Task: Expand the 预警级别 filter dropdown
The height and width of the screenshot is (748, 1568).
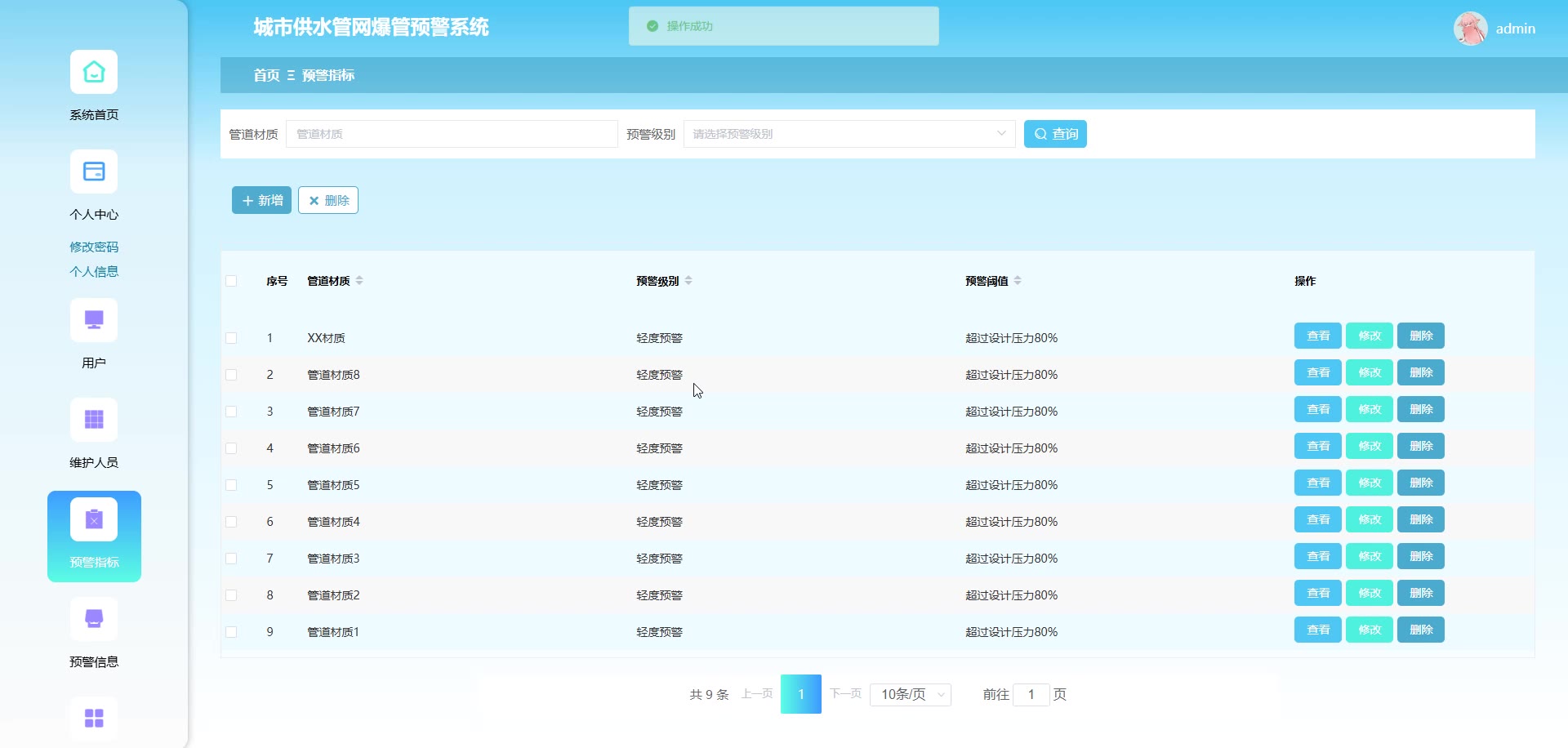Action: (x=849, y=134)
